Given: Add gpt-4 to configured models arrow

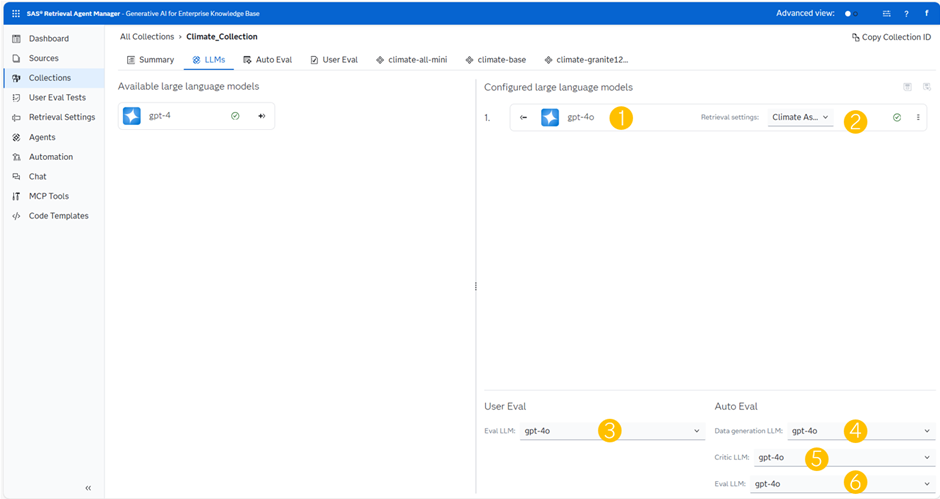Looking at the screenshot, I should coord(261,116).
